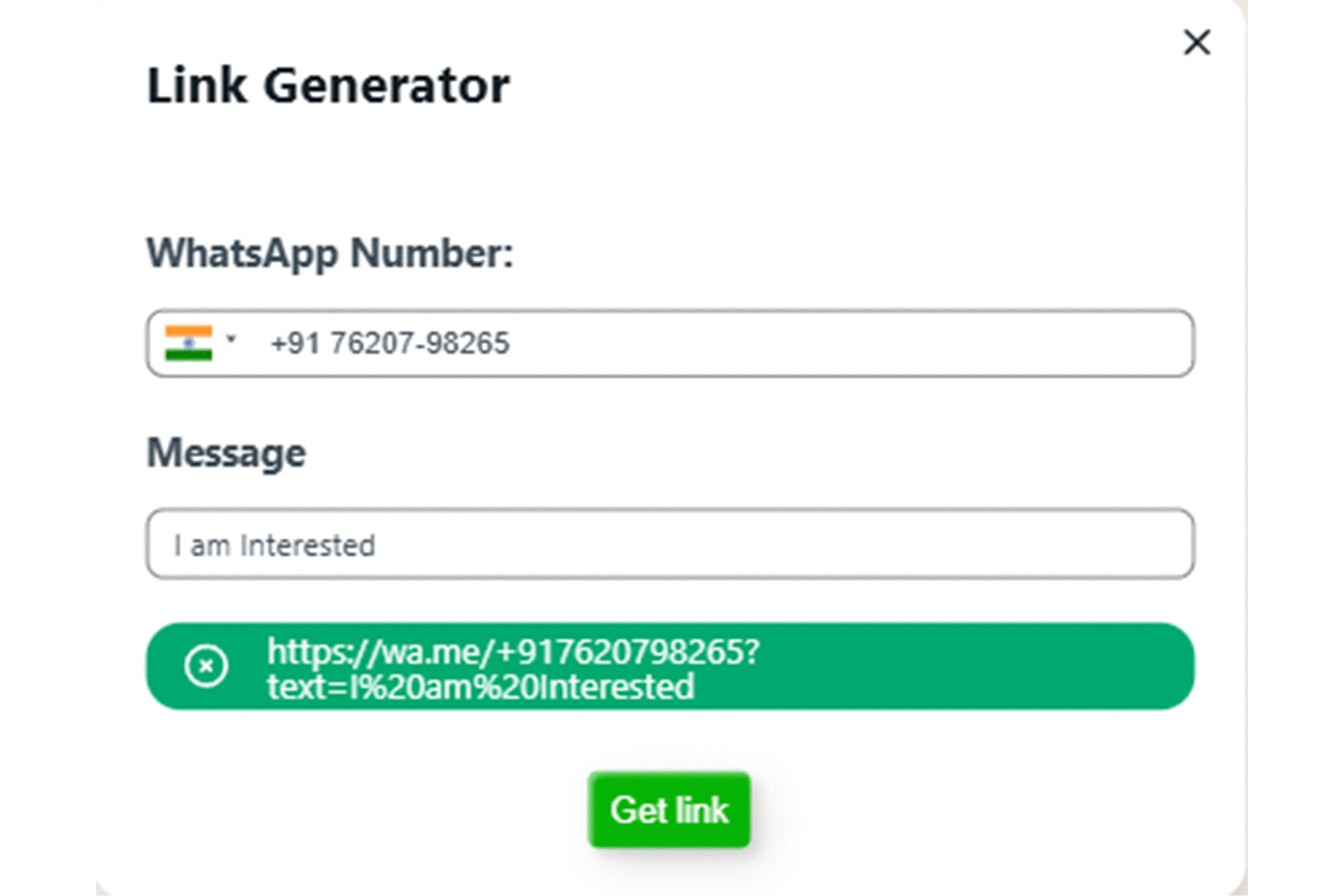1344x896 pixels.
Task: Click the https://wa.me/+917620798265 URL line
Action: 513,651
